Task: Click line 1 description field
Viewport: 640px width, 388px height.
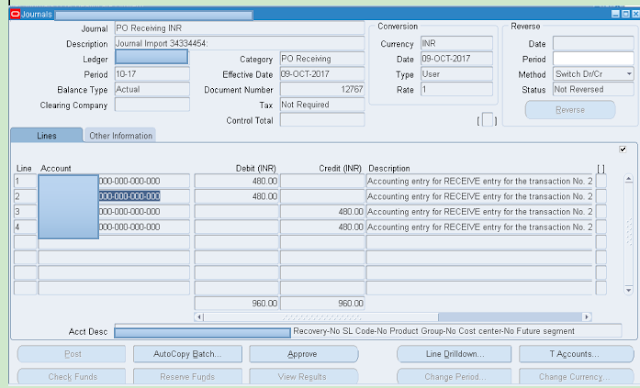Action: tap(479, 181)
